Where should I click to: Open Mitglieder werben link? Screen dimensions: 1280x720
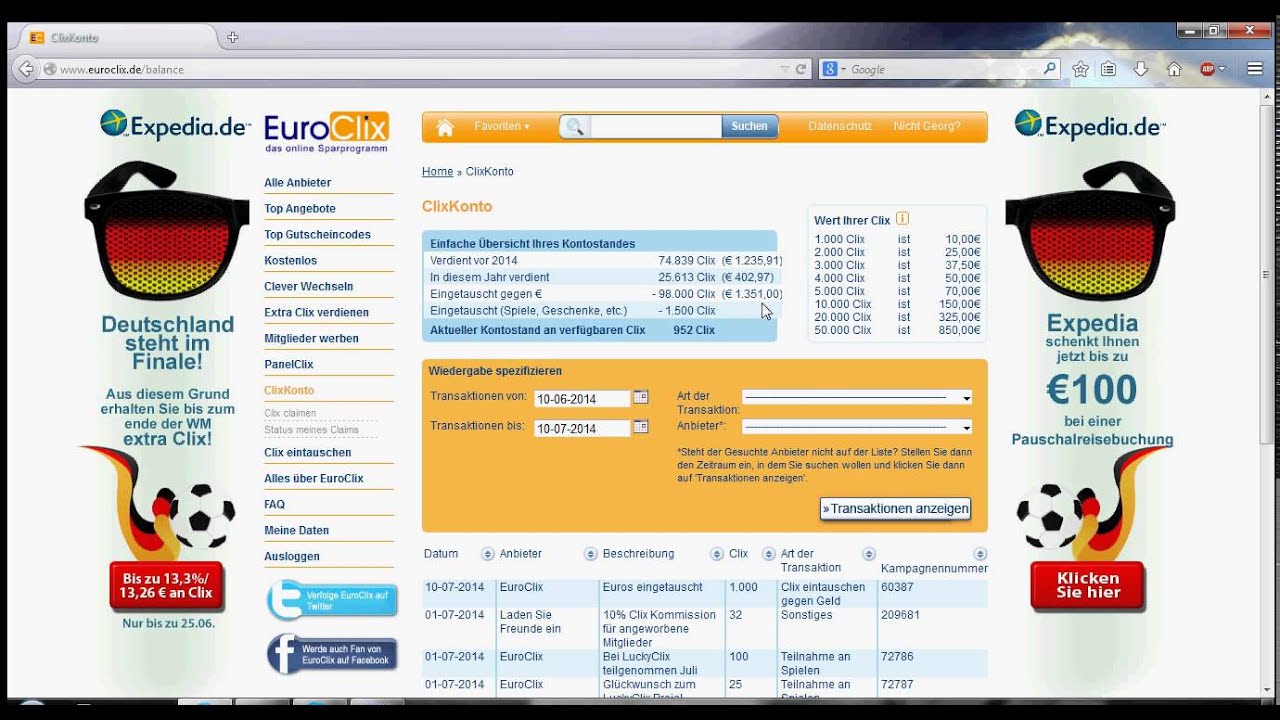tap(311, 339)
